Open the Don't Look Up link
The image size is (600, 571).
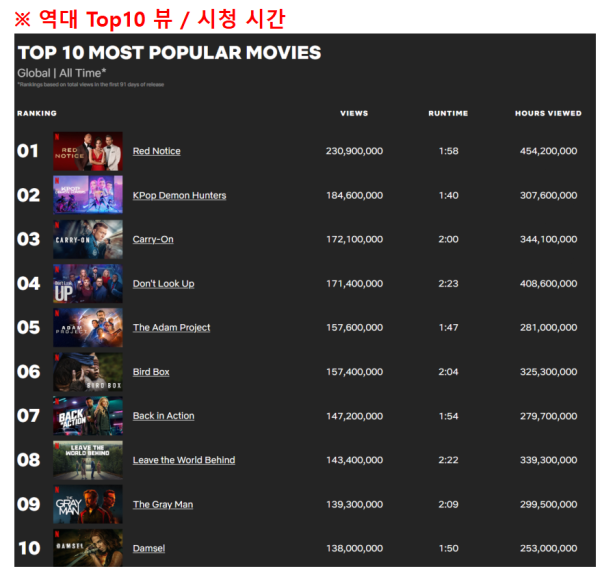[163, 284]
